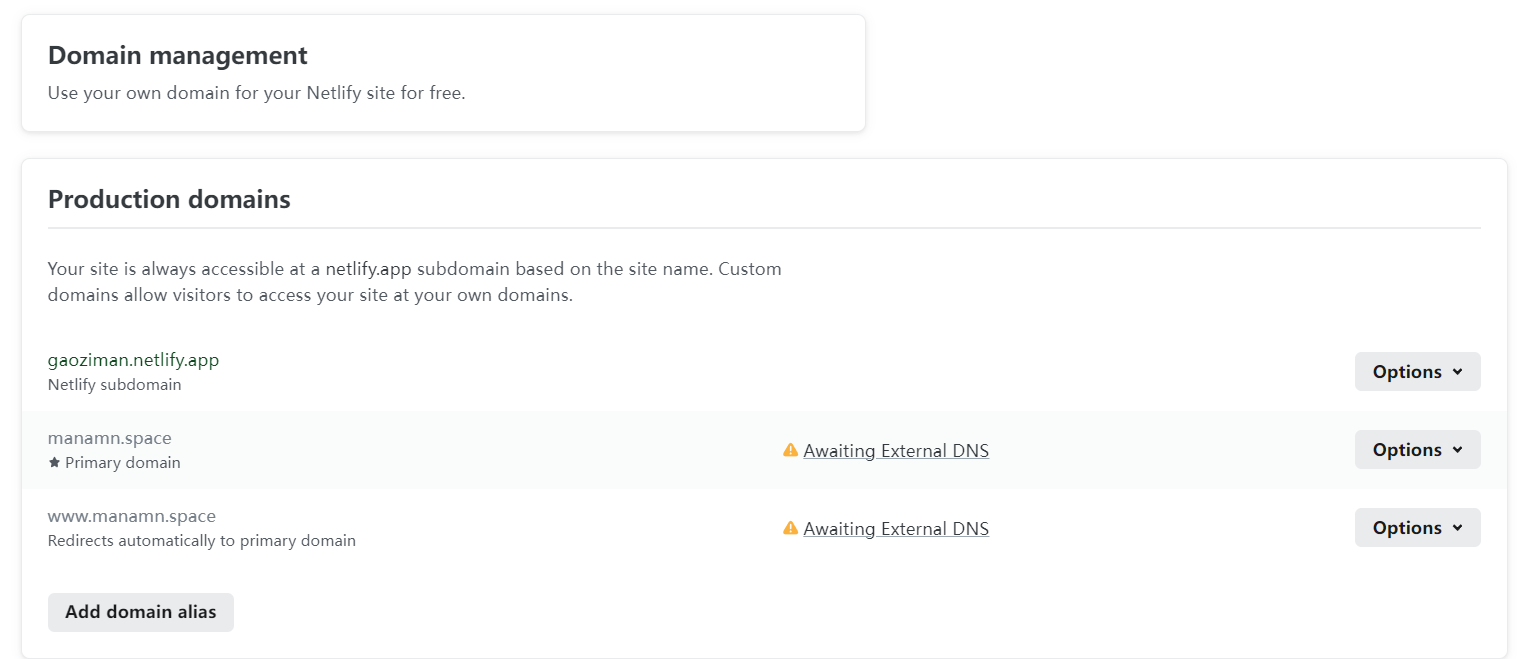Click Awaiting External DNS for manamn.space
The width and height of the screenshot is (1517, 659).
click(x=896, y=451)
